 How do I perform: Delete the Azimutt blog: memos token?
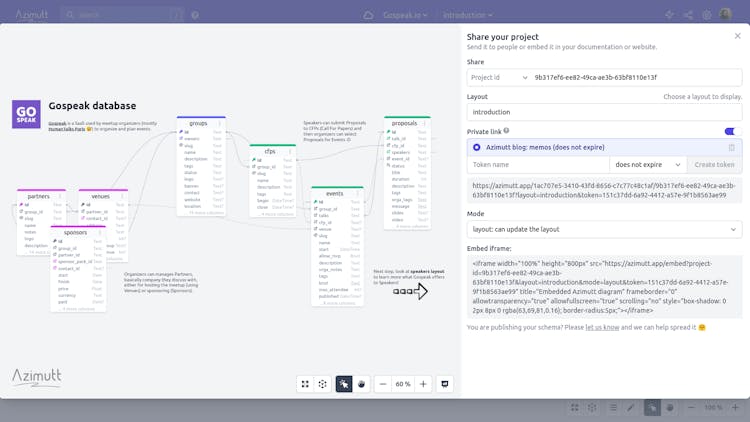[x=731, y=147]
